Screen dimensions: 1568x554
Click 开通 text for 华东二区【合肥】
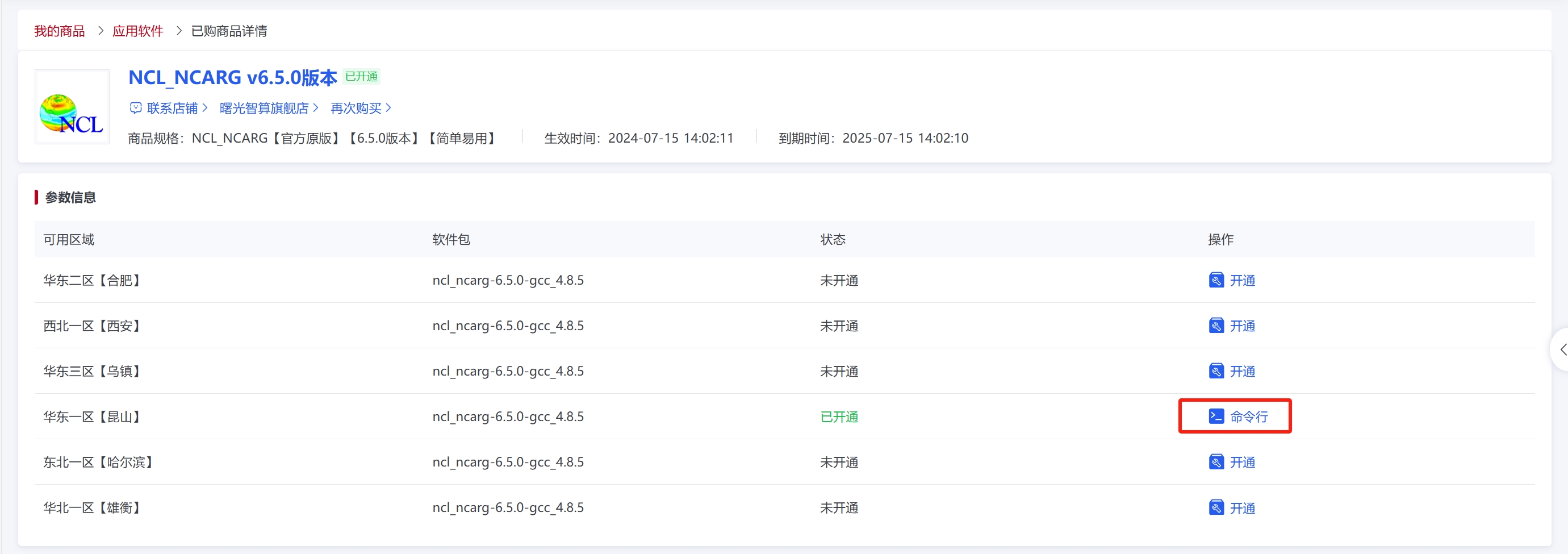1243,281
